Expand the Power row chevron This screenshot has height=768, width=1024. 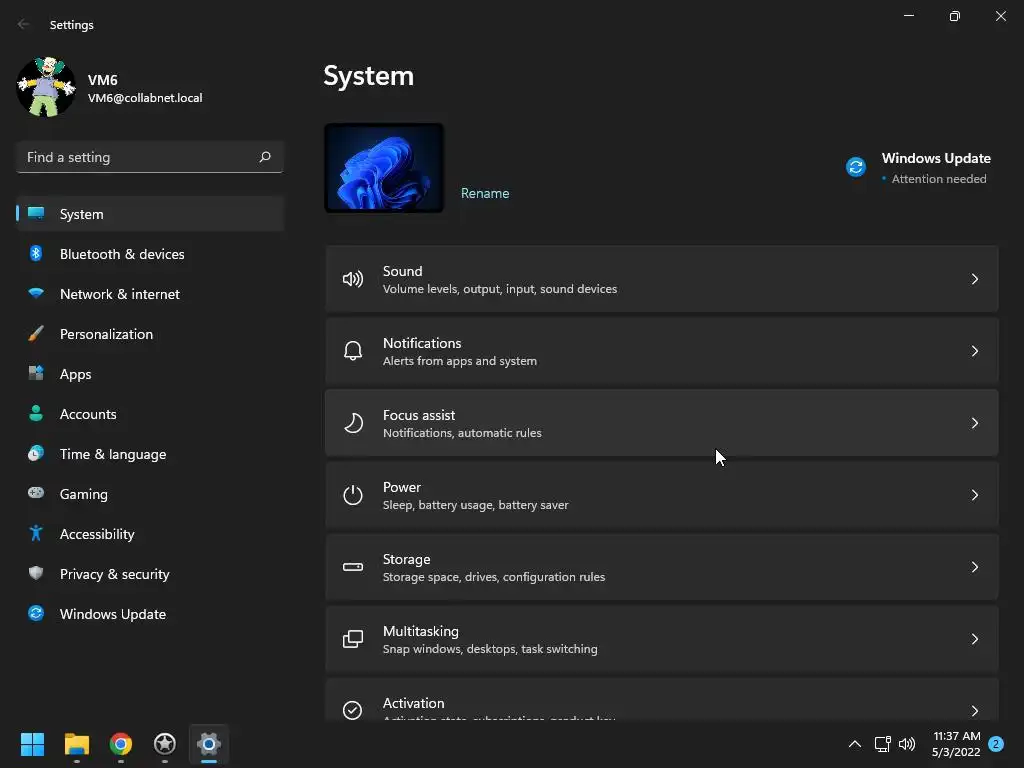[x=974, y=495]
